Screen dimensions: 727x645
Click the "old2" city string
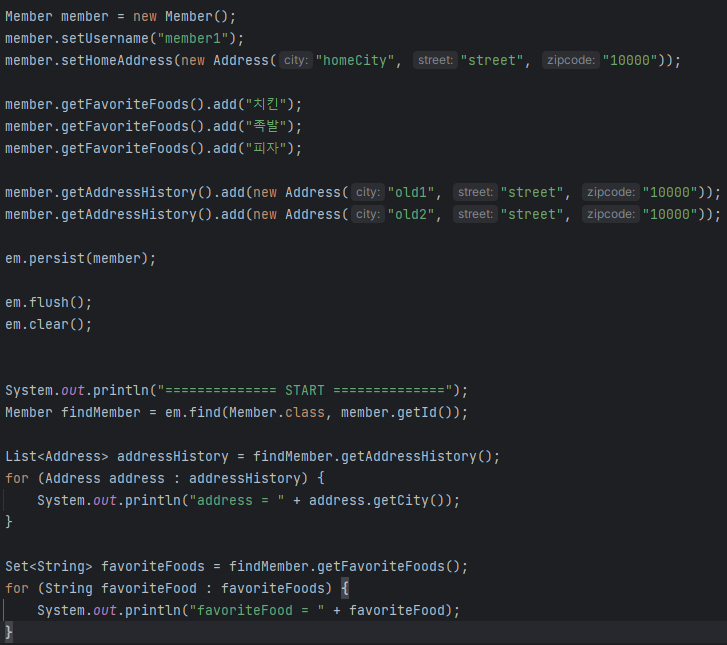(x=411, y=214)
